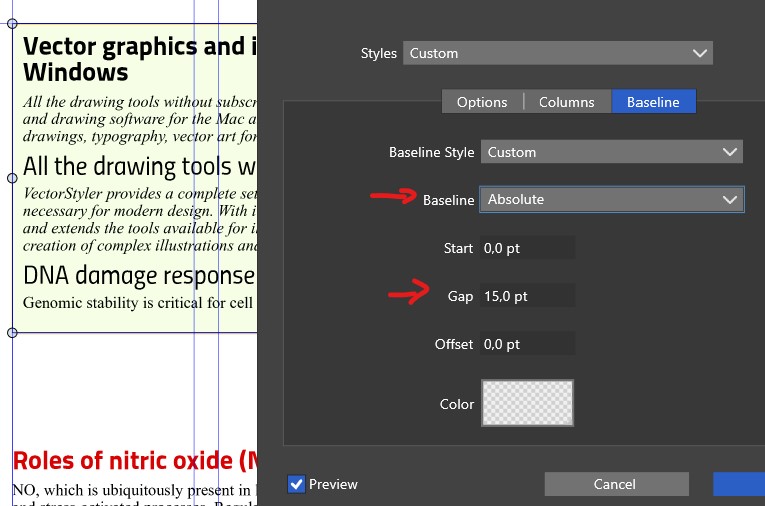Screen dimensions: 765x506
Task: Expand the Baseline Style dropdown
Action: (611, 152)
